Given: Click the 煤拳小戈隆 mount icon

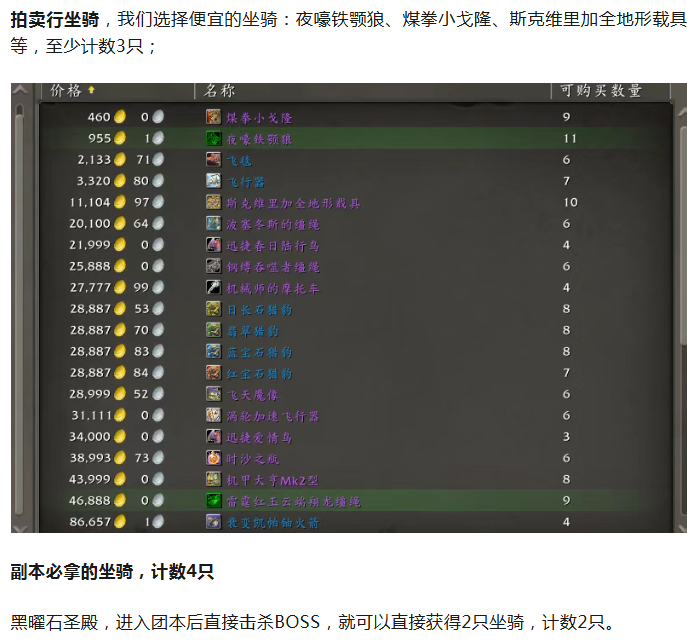Looking at the screenshot, I should (x=213, y=117).
